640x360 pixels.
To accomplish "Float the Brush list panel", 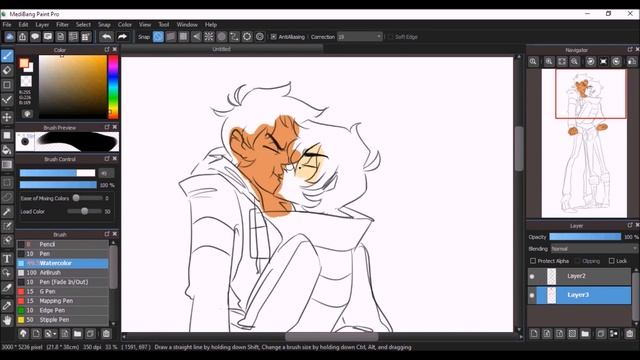I will point(107,234).
